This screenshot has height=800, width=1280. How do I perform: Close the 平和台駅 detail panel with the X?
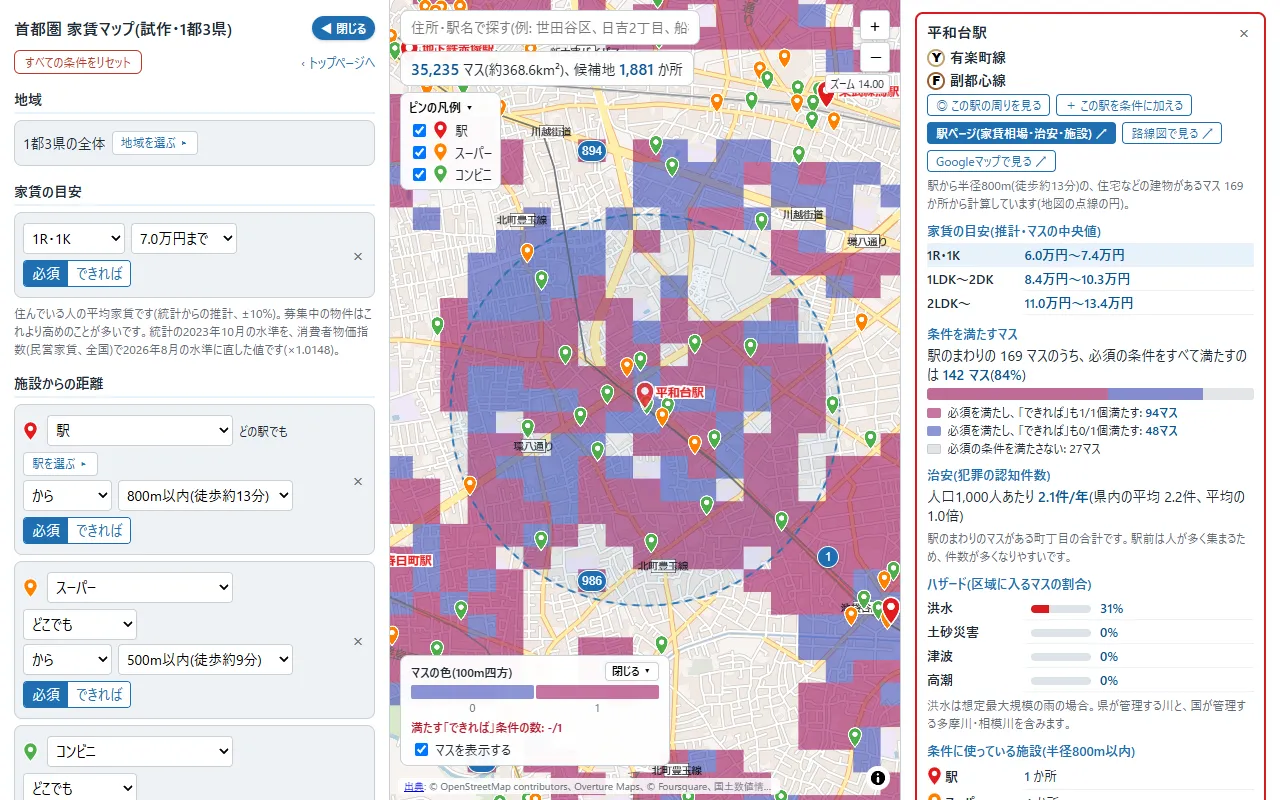point(1244,33)
